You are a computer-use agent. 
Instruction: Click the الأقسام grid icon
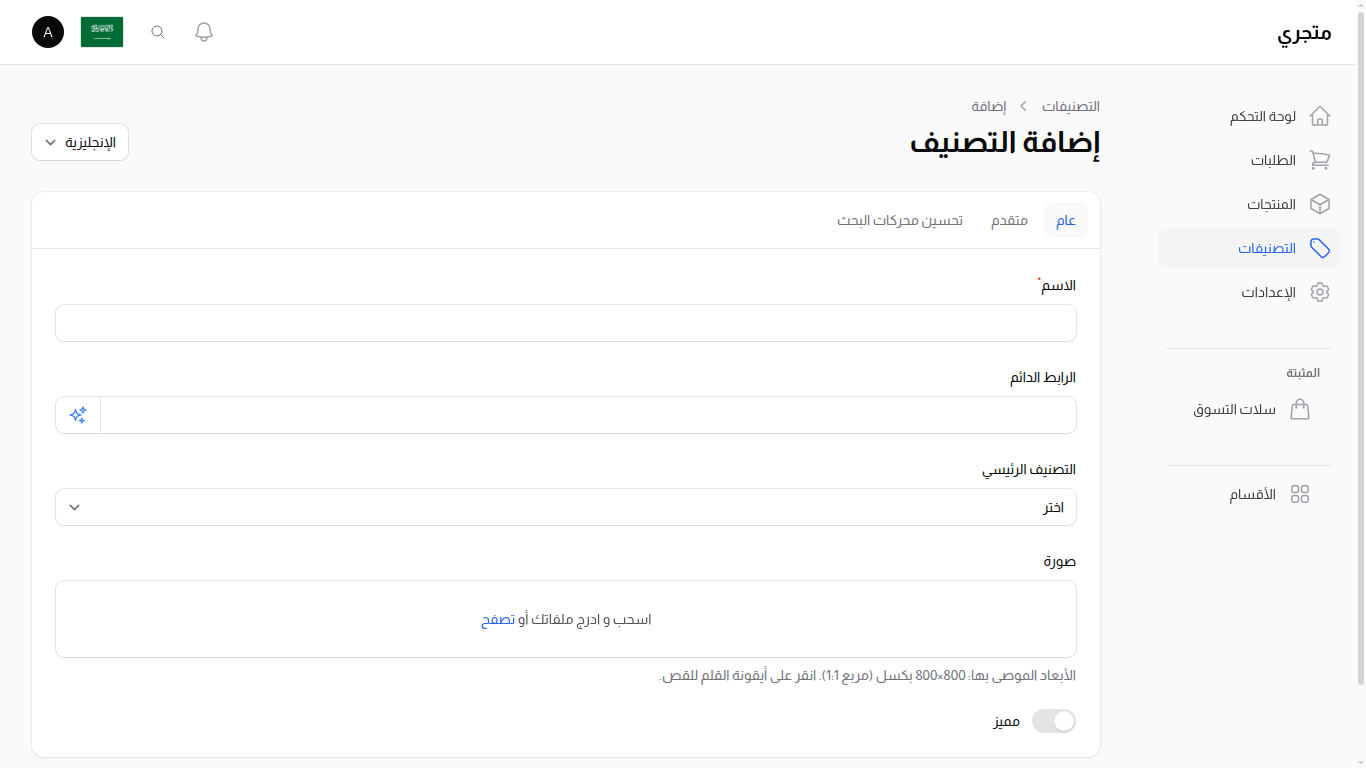1300,493
